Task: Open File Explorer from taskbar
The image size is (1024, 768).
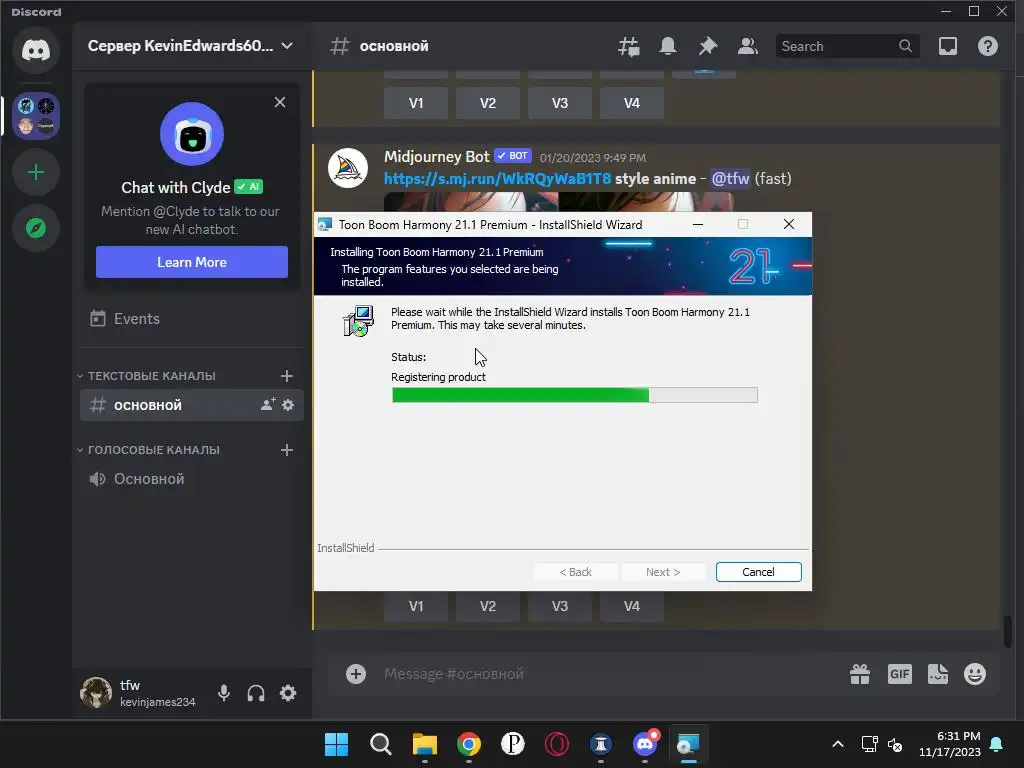Action: pos(424,744)
